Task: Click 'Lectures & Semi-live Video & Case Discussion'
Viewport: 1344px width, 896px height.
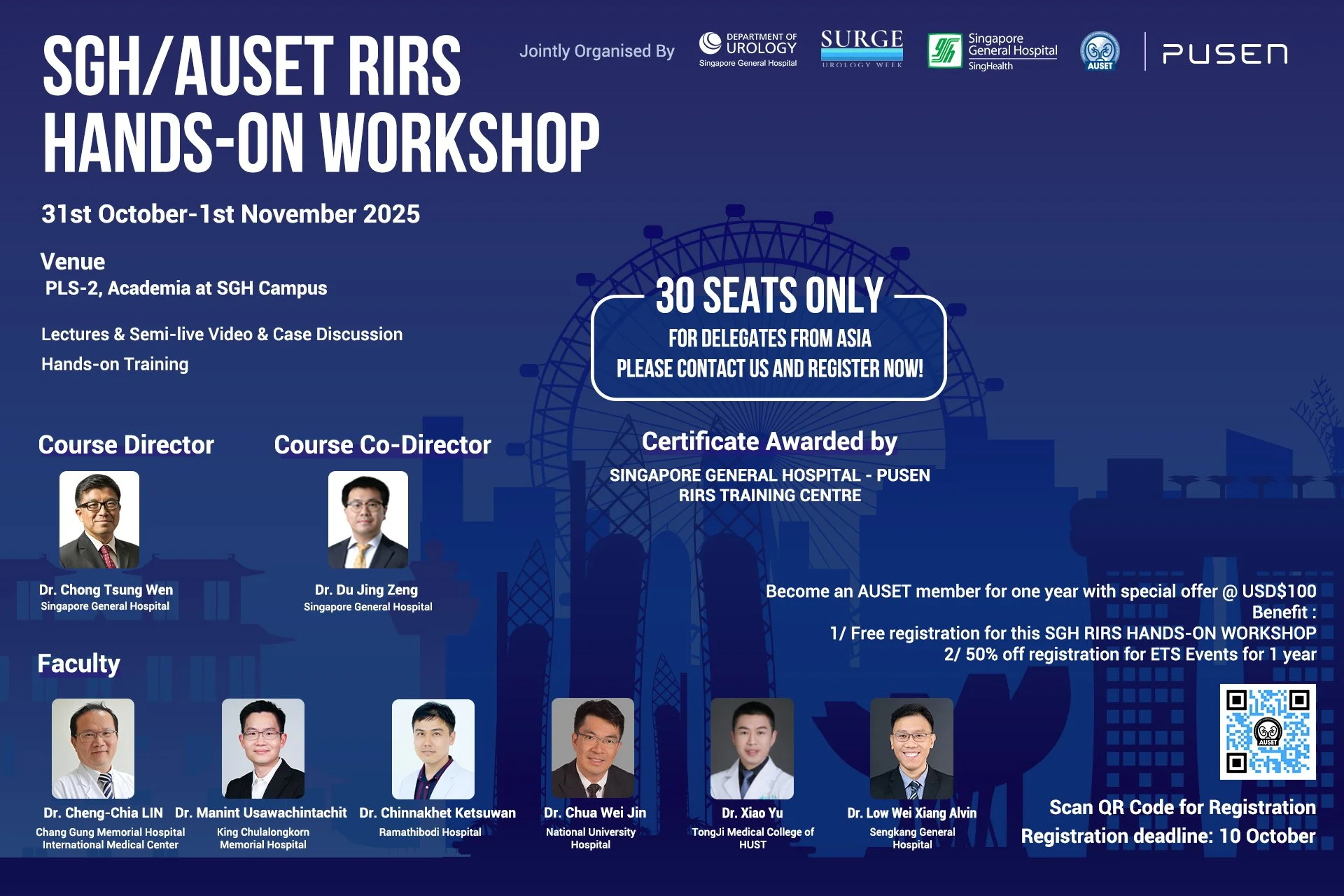Action: [222, 335]
